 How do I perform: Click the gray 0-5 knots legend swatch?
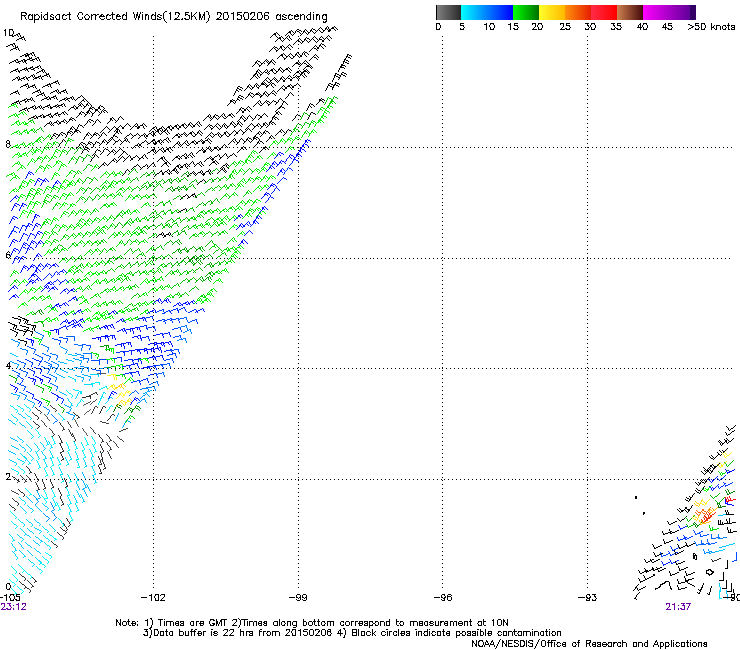[x=448, y=12]
